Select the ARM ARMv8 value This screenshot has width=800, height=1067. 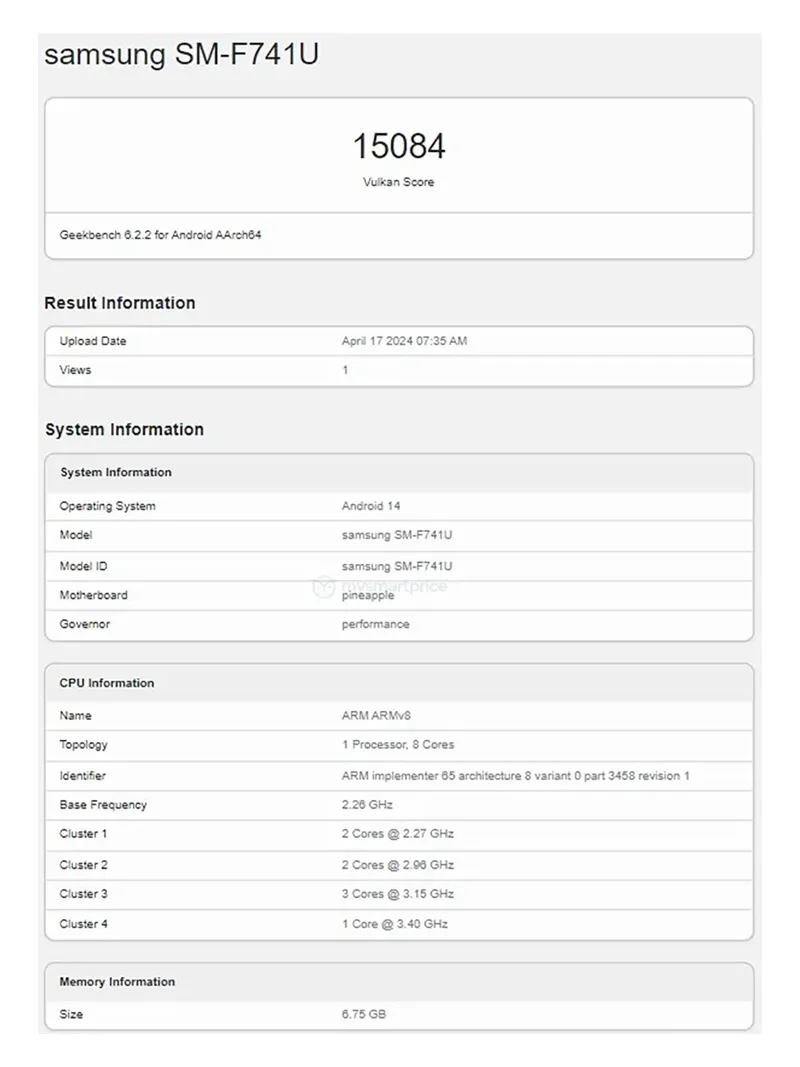tap(376, 716)
